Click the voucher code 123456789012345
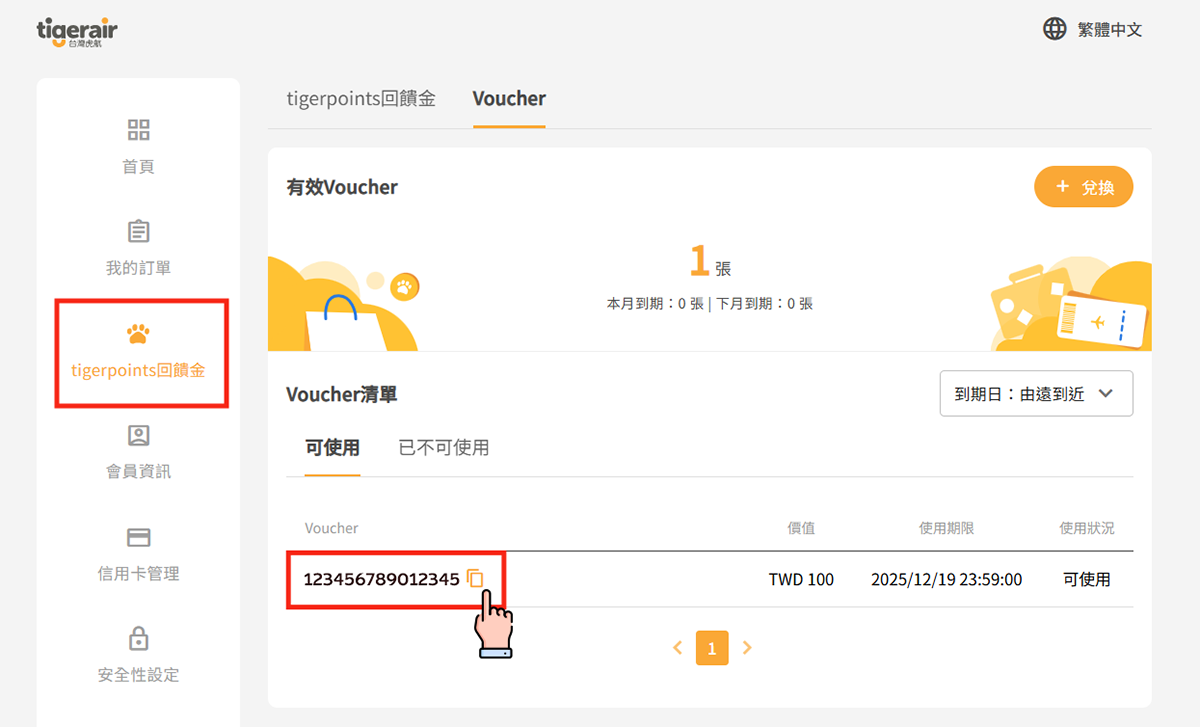The height and width of the screenshot is (727, 1200). click(x=381, y=579)
